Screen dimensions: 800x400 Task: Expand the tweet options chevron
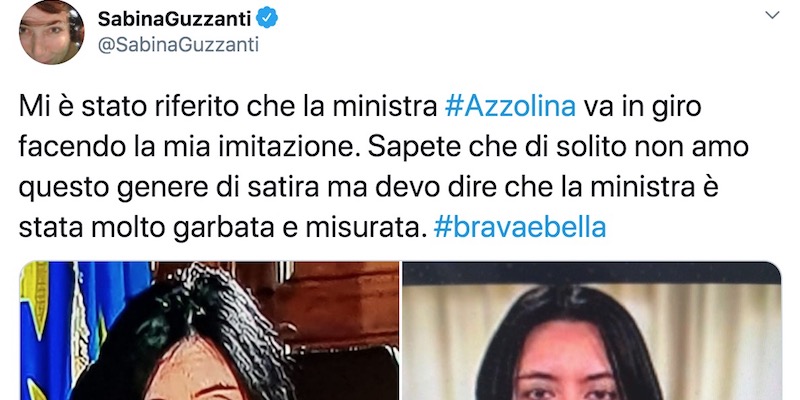(772, 15)
